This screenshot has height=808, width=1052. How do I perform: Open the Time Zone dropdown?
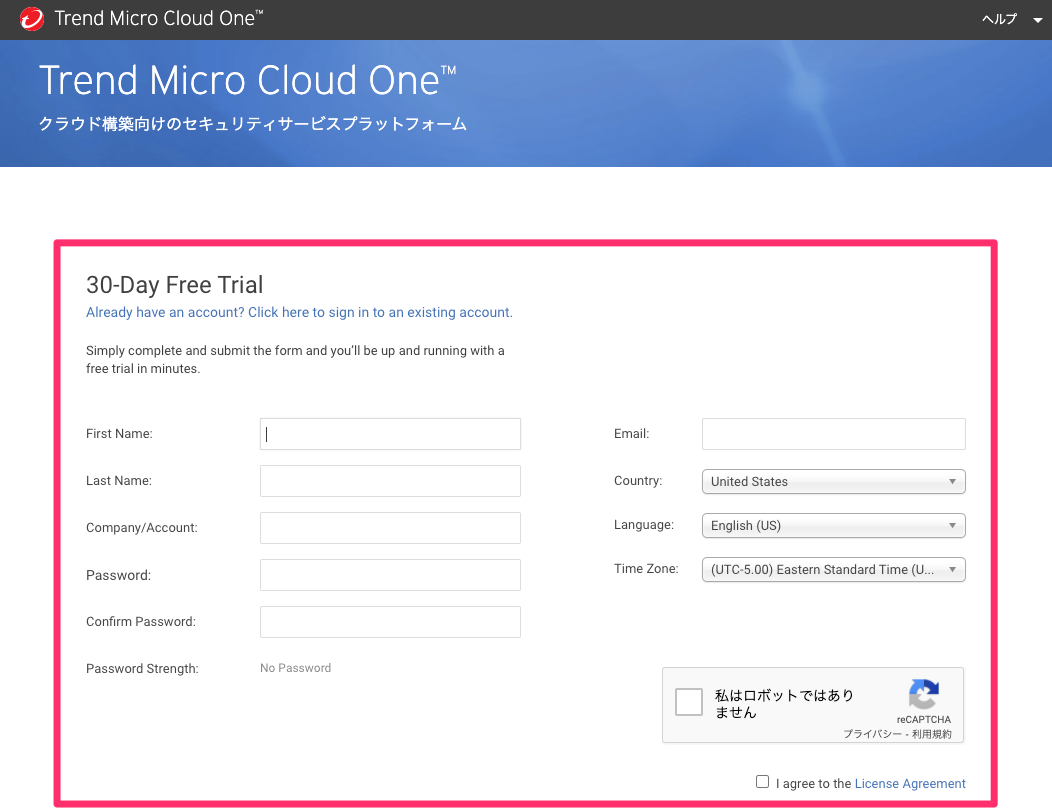click(x=832, y=569)
